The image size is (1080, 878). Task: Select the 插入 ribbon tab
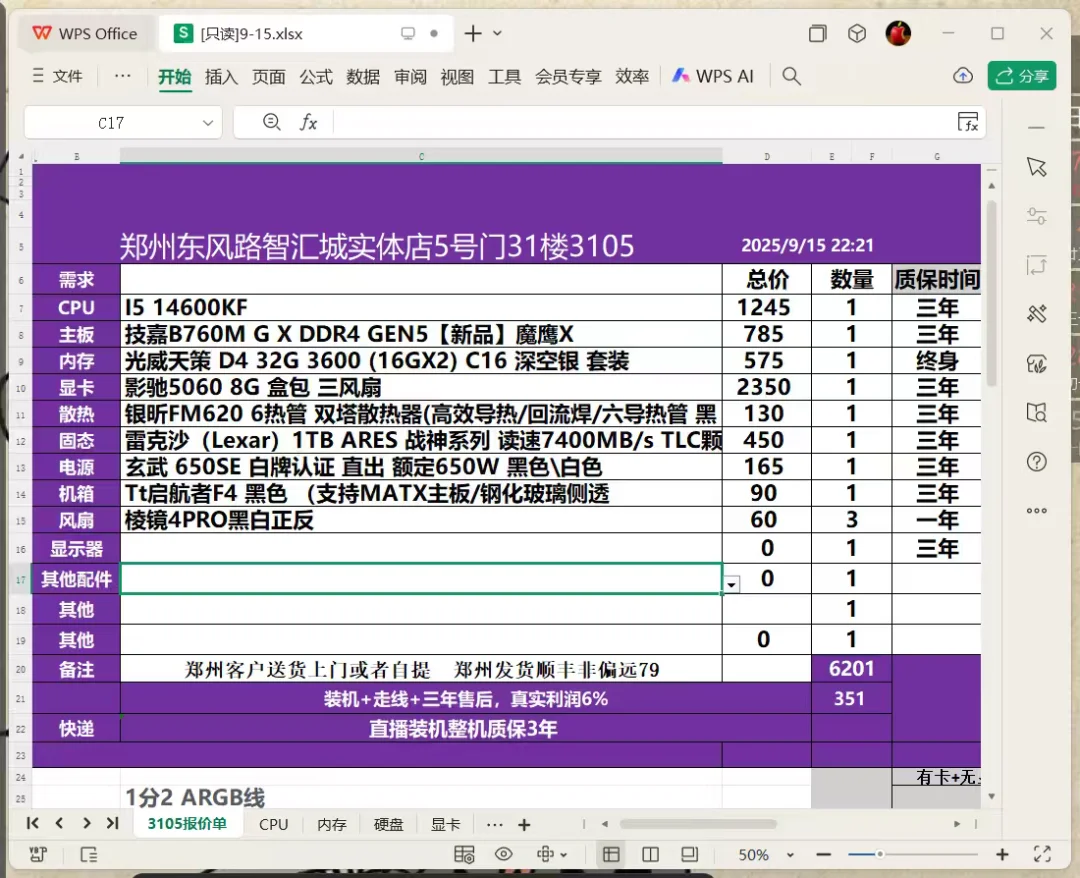[221, 76]
